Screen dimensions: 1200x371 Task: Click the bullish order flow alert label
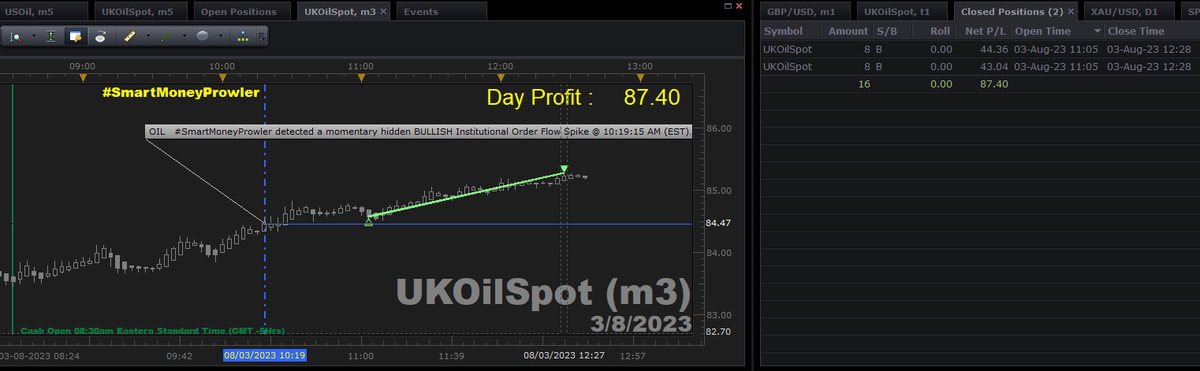click(419, 132)
